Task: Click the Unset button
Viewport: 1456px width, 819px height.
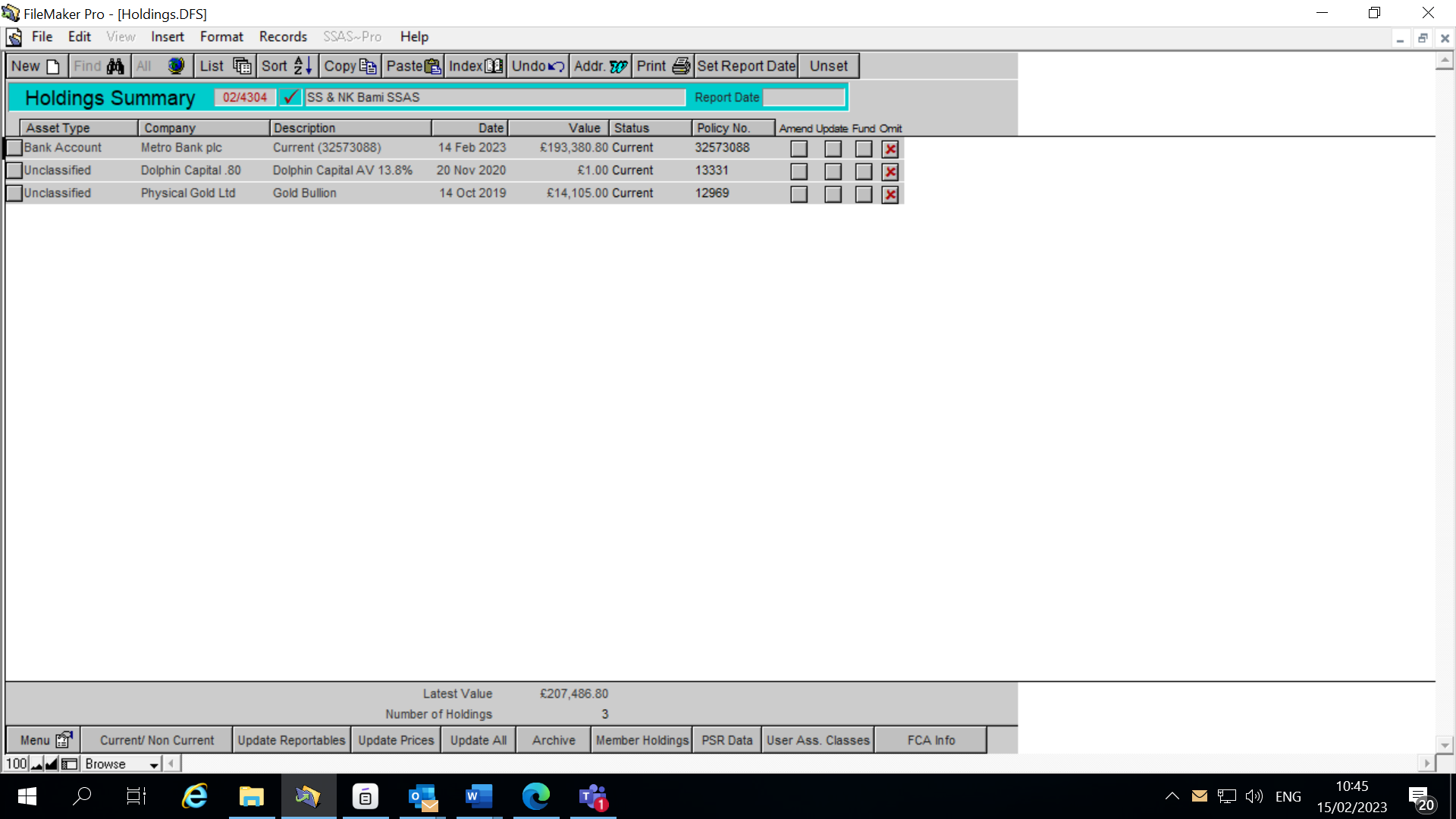Action: coord(828,66)
